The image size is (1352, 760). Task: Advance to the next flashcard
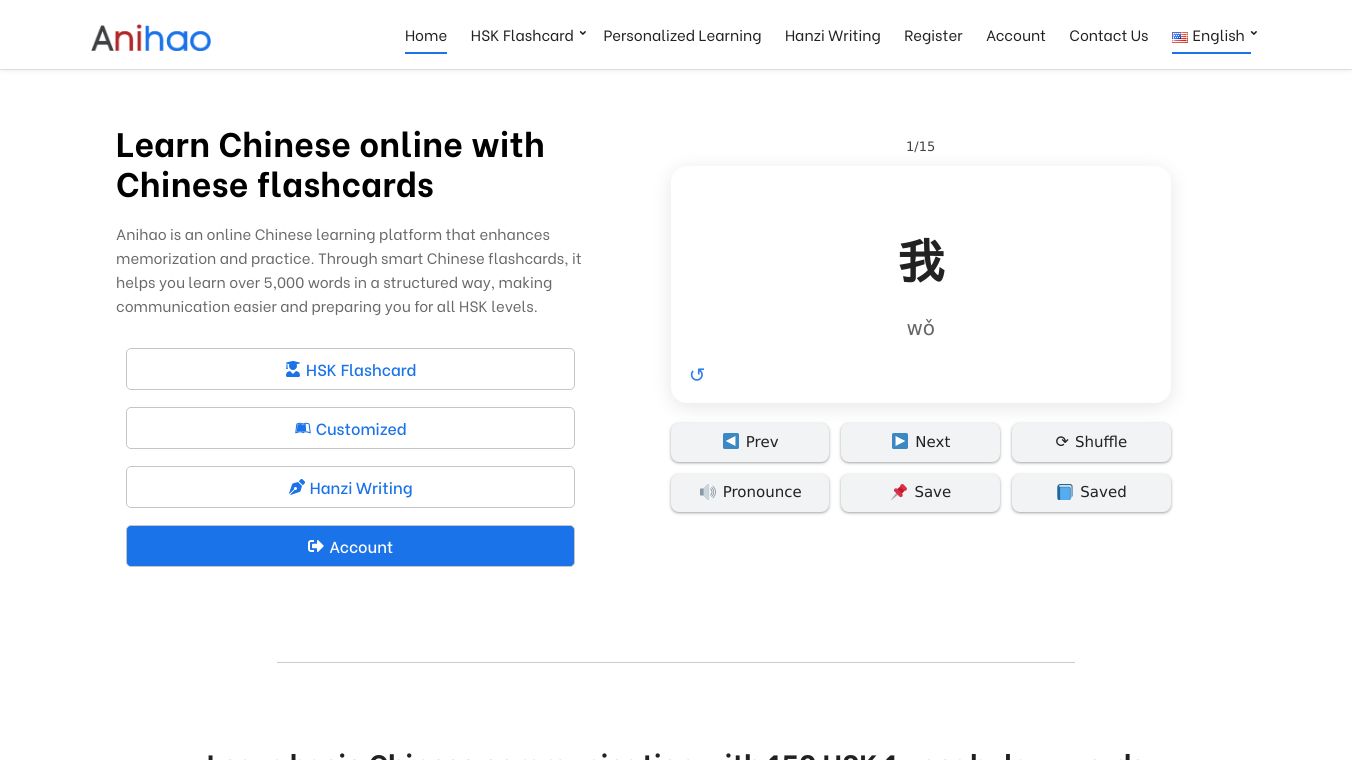click(920, 442)
